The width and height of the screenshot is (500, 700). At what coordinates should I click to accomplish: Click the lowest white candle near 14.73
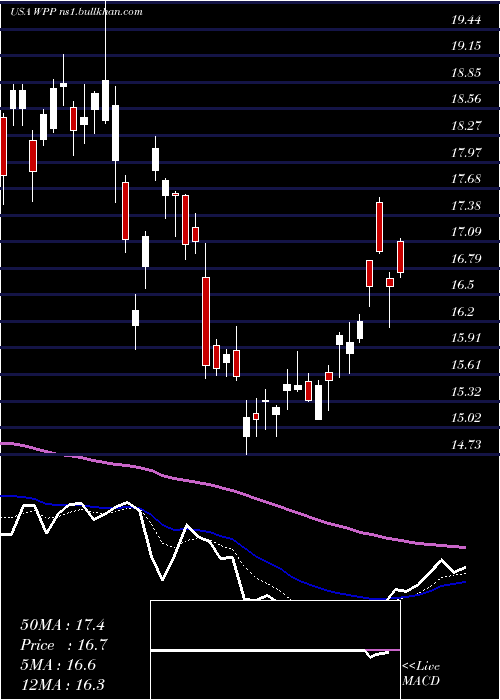[246, 427]
